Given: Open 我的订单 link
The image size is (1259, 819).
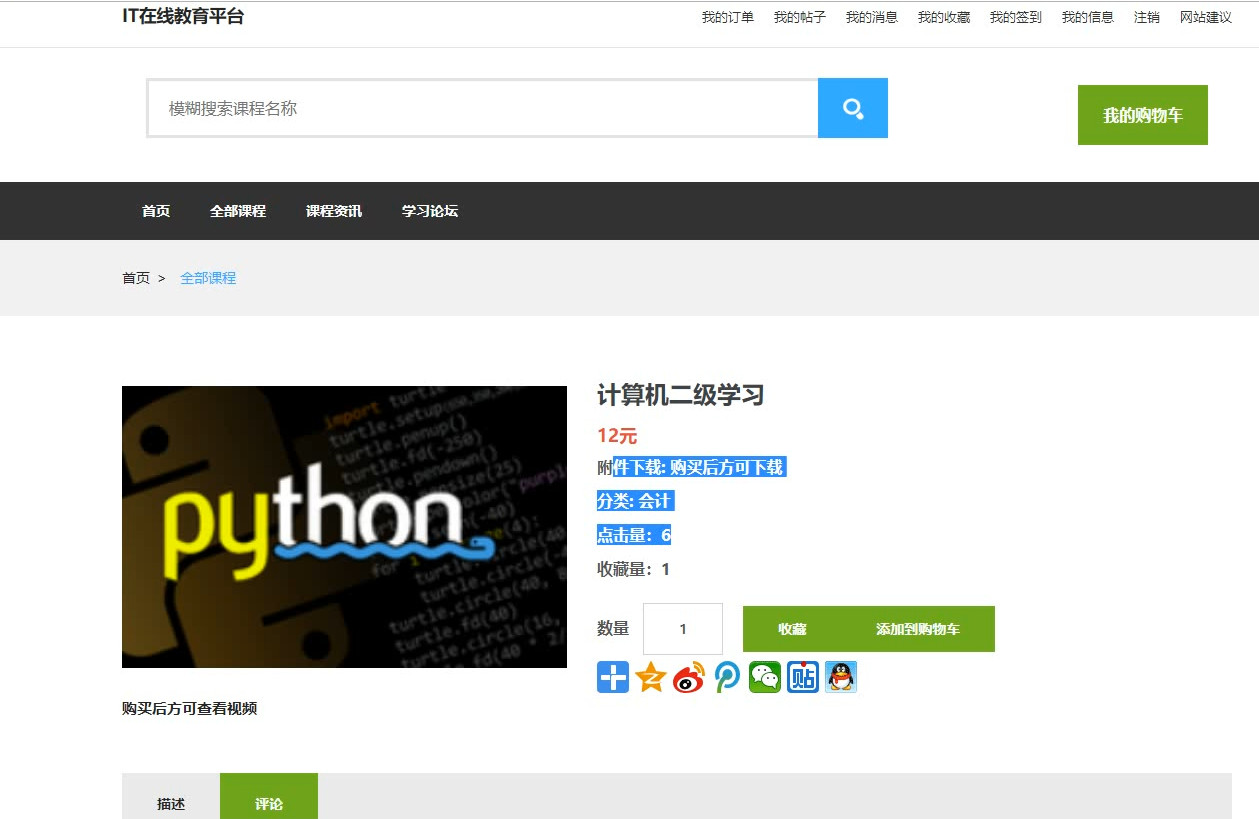Looking at the screenshot, I should [728, 17].
